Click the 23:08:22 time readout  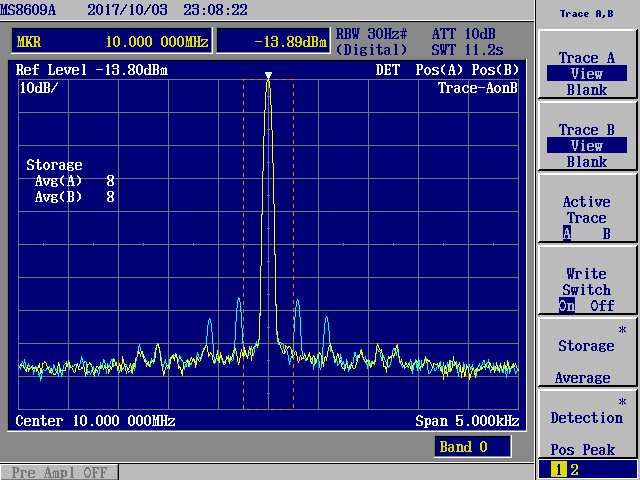pyautogui.click(x=216, y=10)
